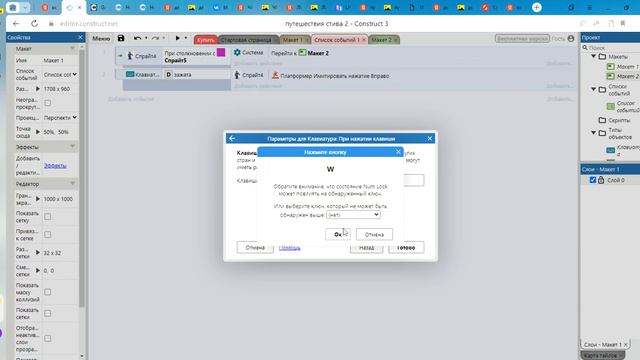The width and height of the screenshot is (640, 360).
Task: Open the guest account icon
Action: click(x=571, y=38)
